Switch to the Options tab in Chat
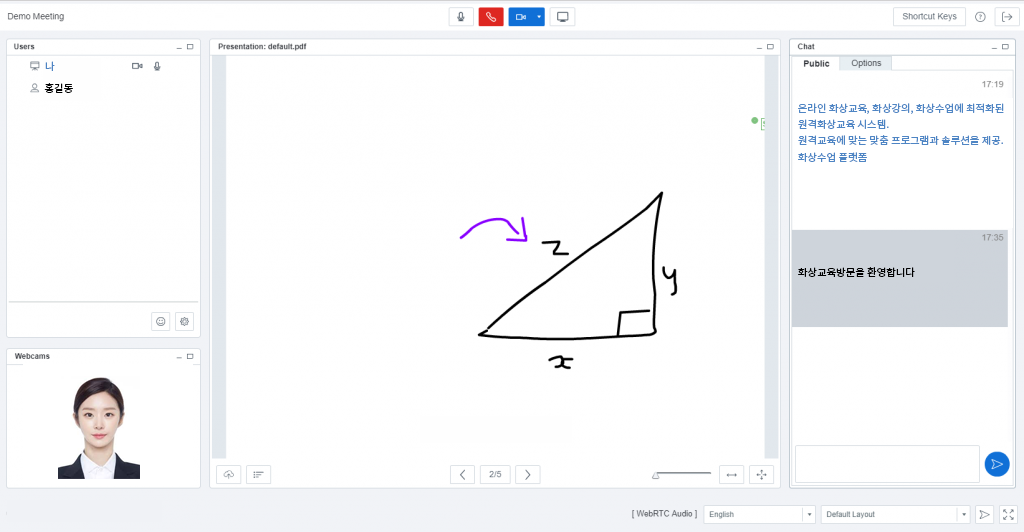Image resolution: width=1024 pixels, height=532 pixels. click(x=866, y=63)
